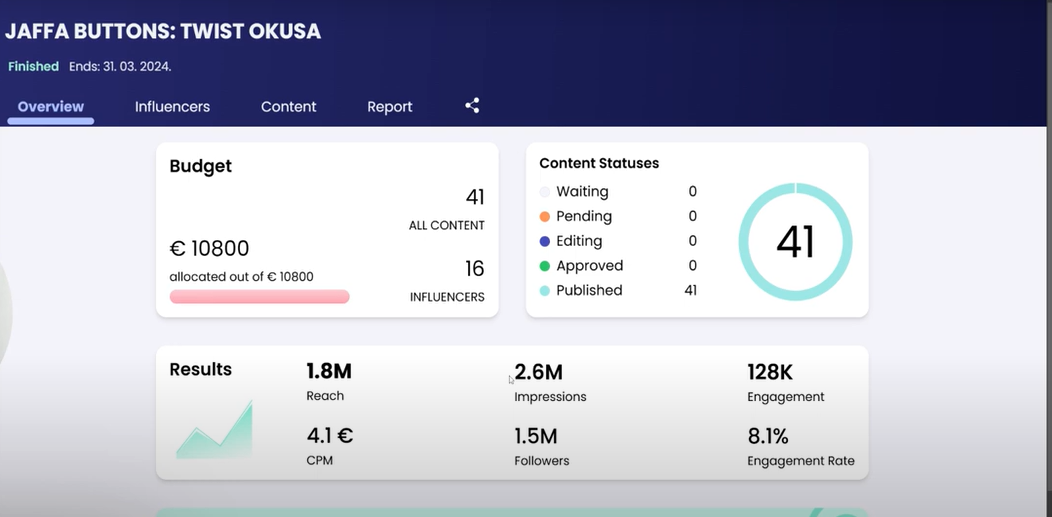Click the 41 All Content count
This screenshot has width=1052, height=517.
click(x=474, y=197)
